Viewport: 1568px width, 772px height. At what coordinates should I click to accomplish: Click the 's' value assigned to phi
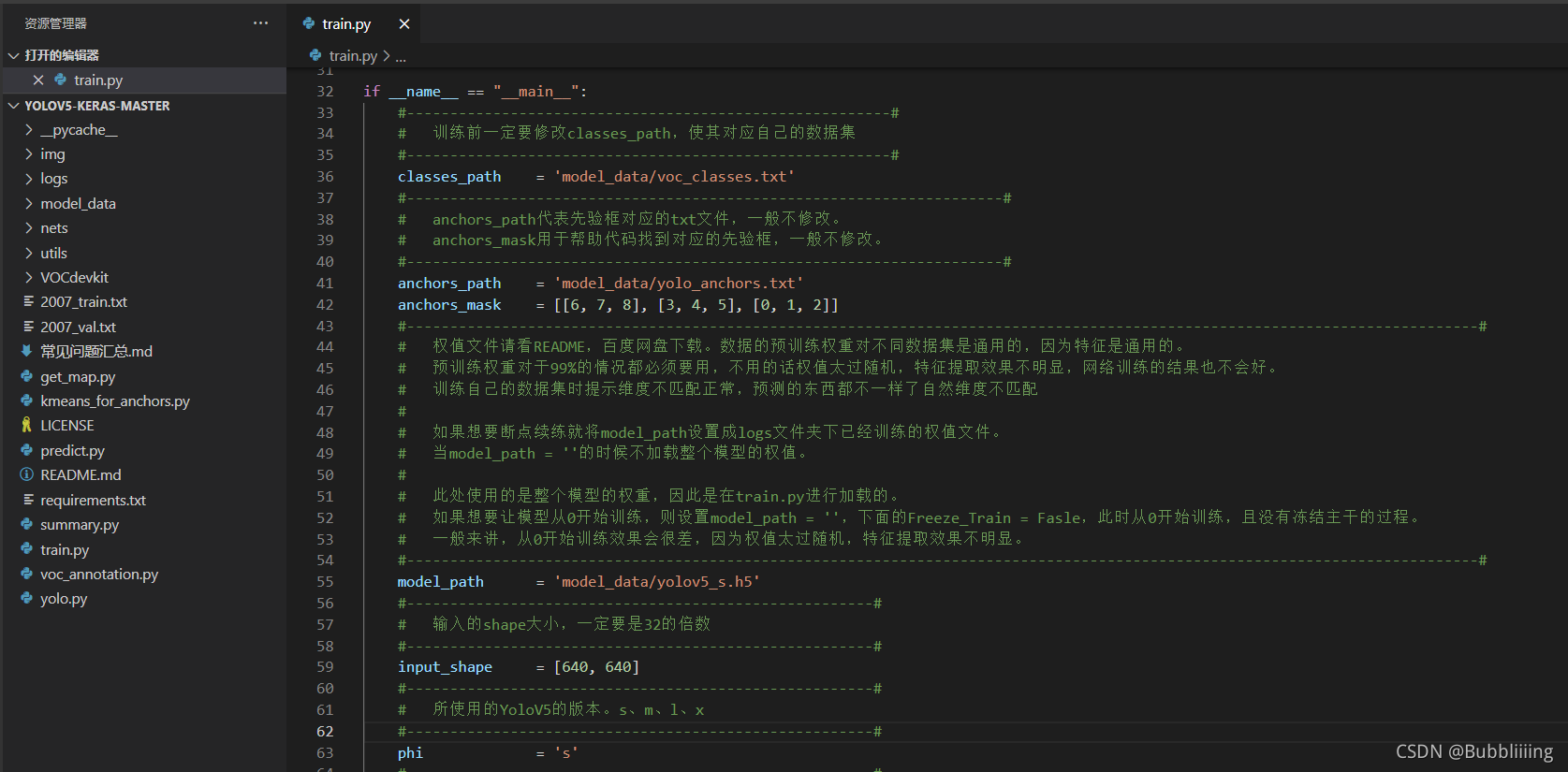pos(566,753)
